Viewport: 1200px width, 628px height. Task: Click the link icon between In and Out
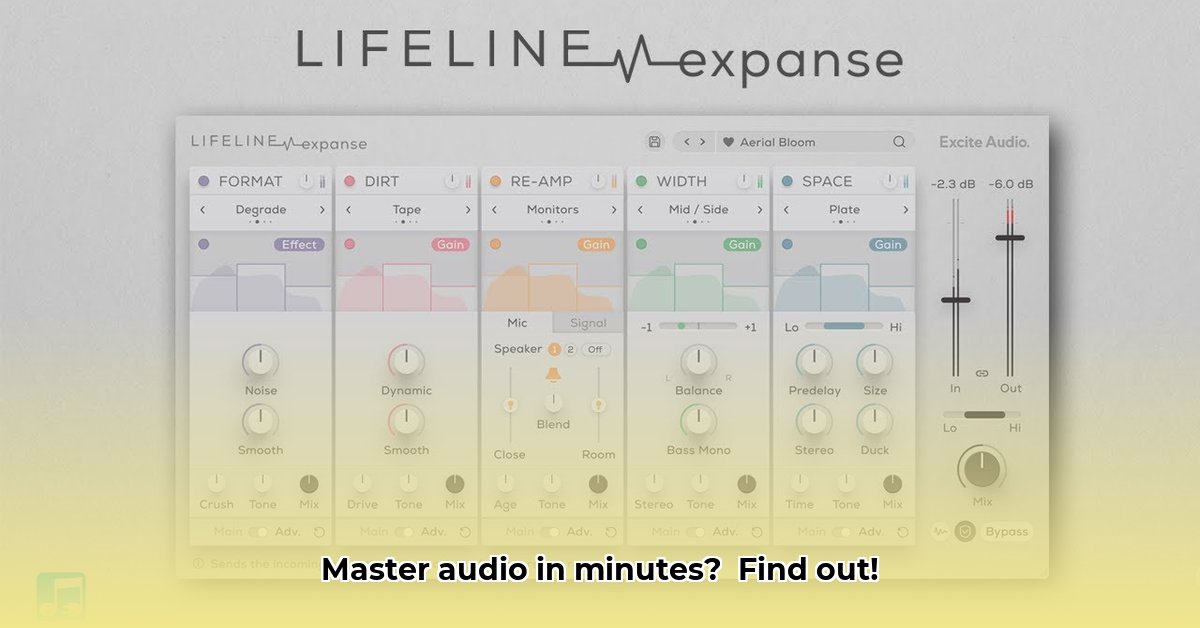point(982,373)
